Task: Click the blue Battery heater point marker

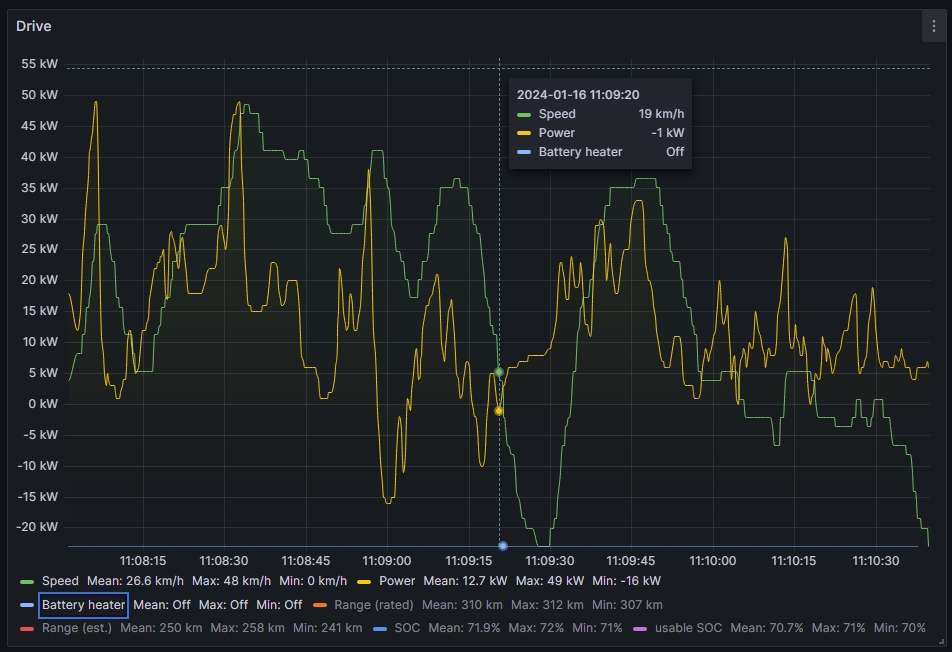Action: click(x=503, y=546)
